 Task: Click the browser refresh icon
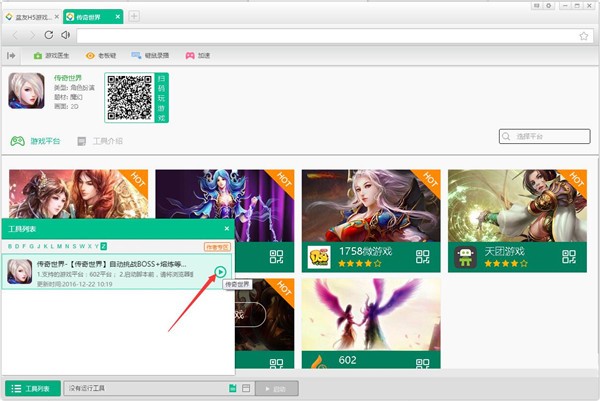[48, 35]
